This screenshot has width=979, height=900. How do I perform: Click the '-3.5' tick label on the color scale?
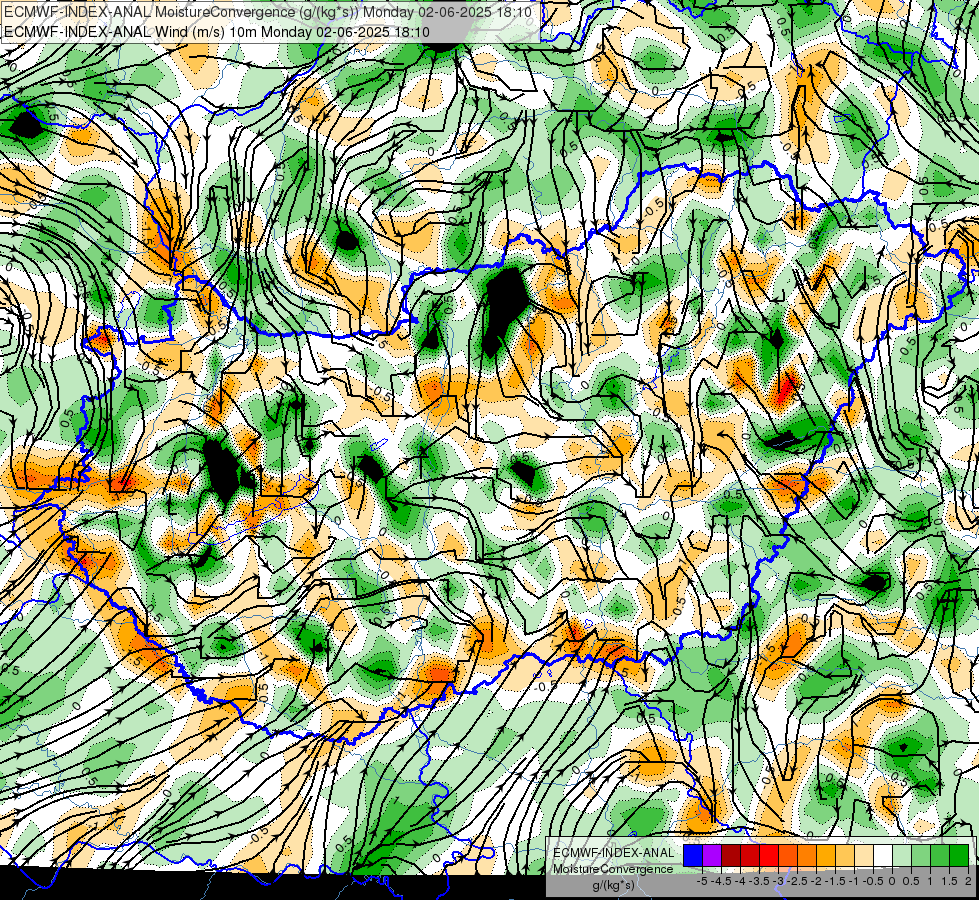[x=760, y=881]
